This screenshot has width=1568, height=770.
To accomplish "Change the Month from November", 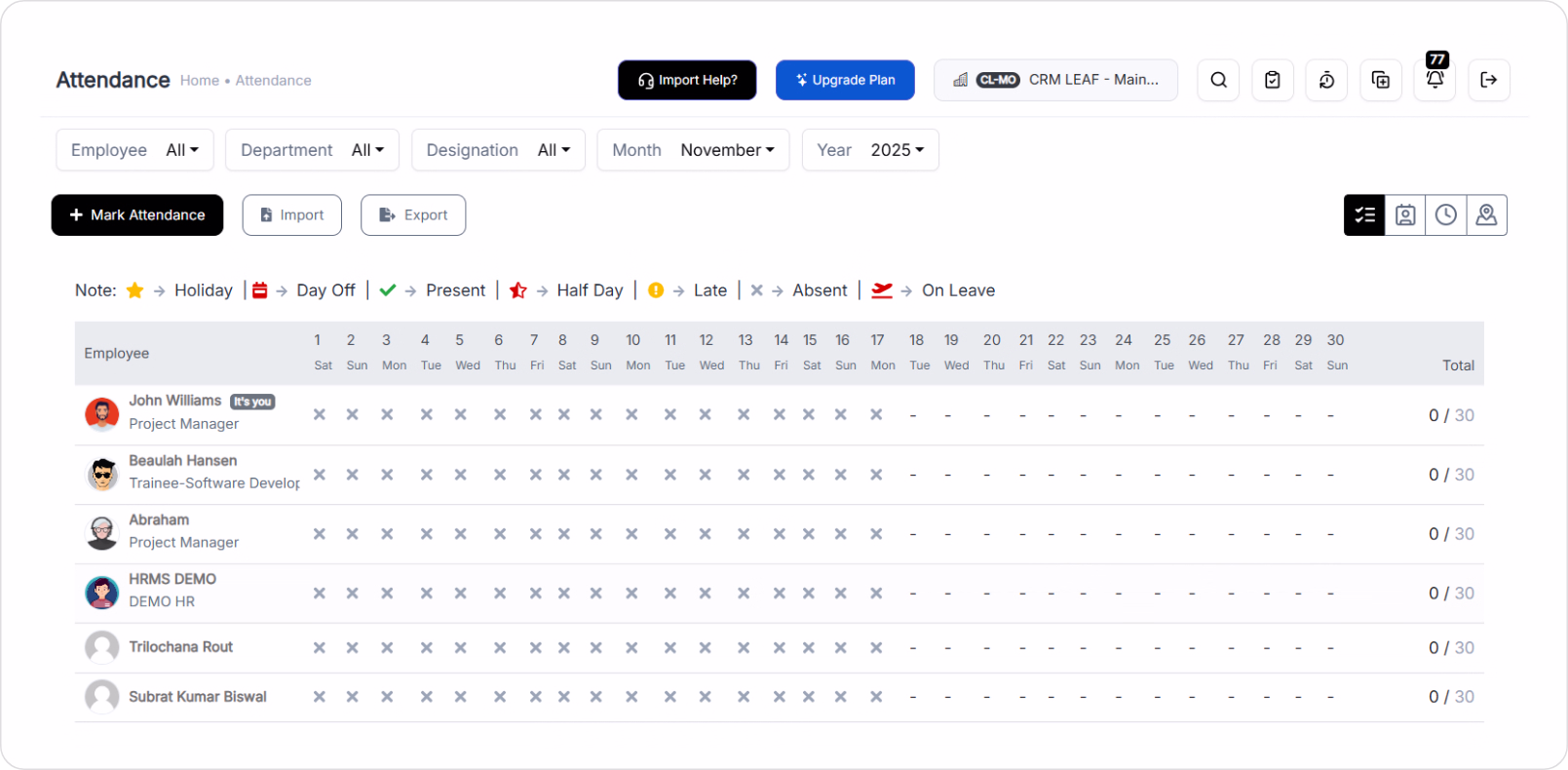I will [727, 150].
